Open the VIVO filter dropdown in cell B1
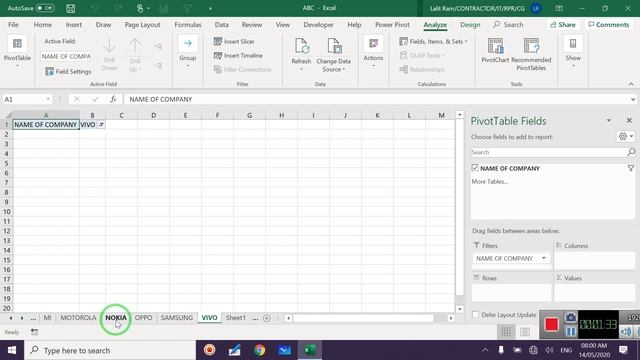This screenshot has width=640, height=360. coord(101,124)
